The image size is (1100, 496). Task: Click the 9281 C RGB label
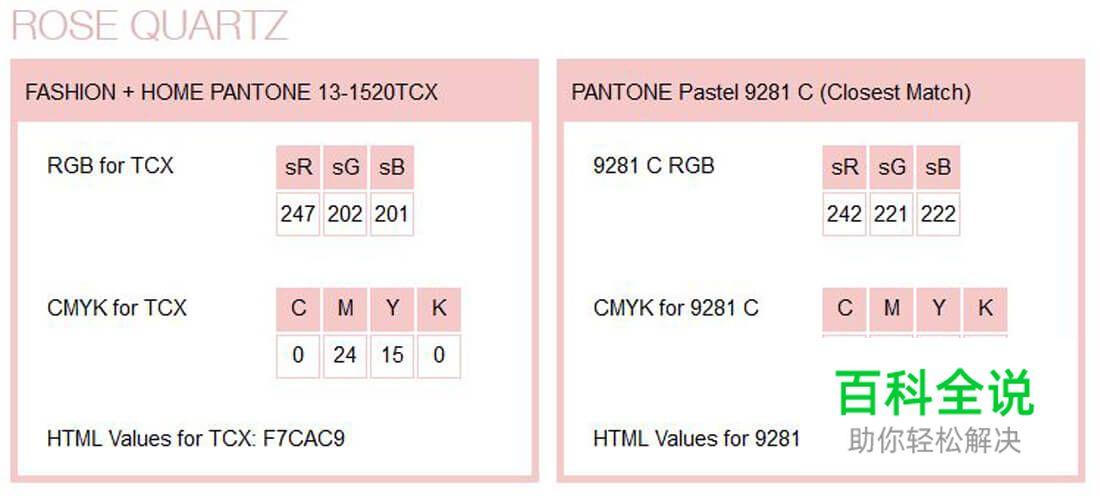tap(654, 166)
